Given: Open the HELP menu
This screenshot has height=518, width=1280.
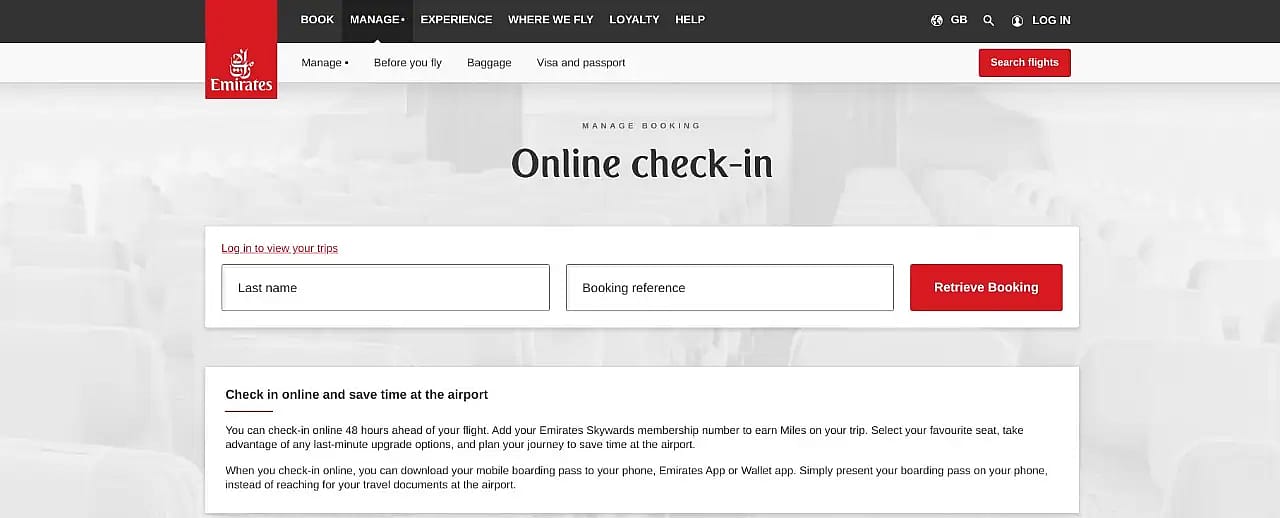Looking at the screenshot, I should tap(690, 20).
